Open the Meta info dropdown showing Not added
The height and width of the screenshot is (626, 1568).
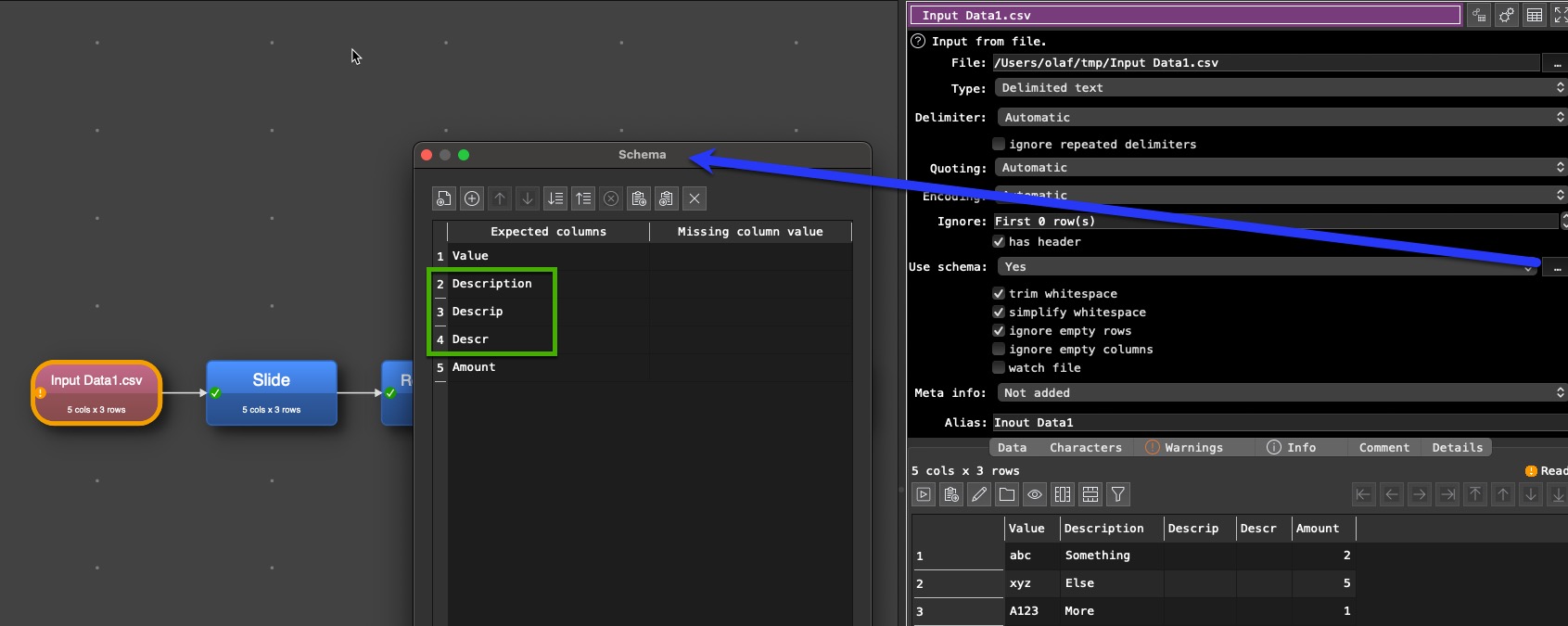pyautogui.click(x=1282, y=392)
